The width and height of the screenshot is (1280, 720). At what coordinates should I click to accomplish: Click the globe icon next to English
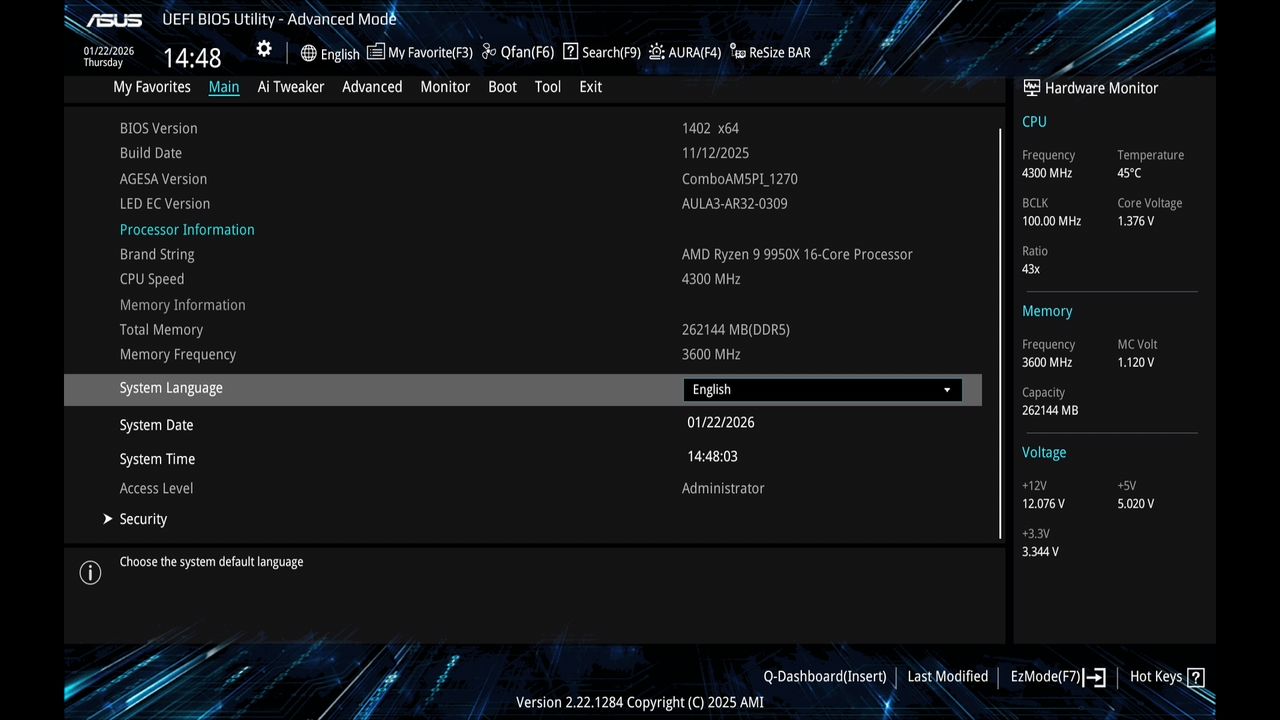[308, 53]
